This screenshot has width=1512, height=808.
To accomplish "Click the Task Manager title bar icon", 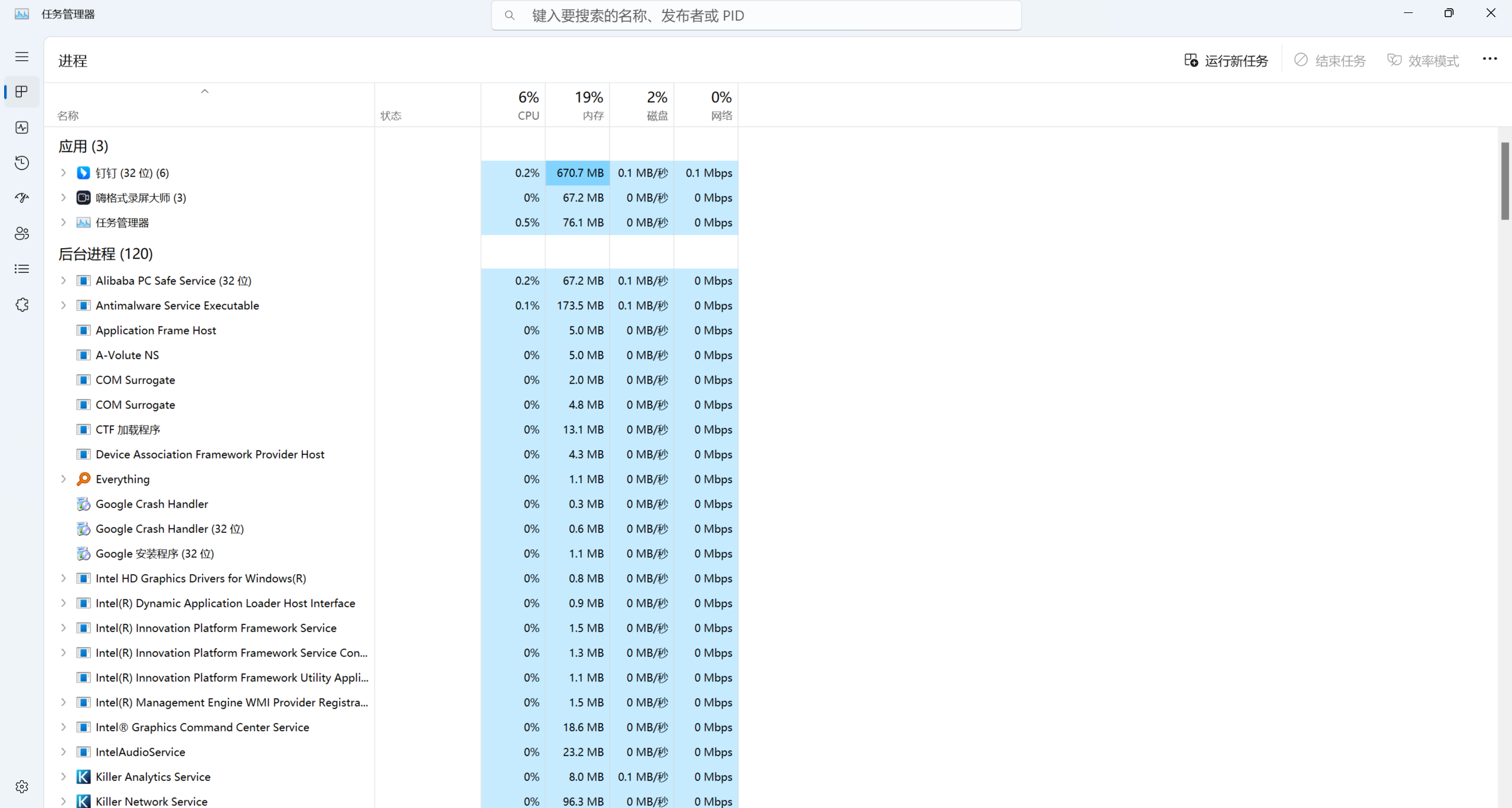I will [22, 14].
